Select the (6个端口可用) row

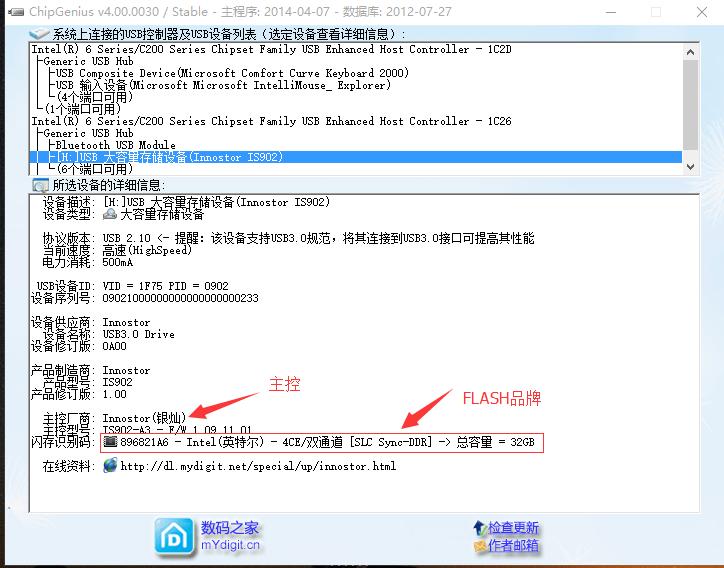95,169
